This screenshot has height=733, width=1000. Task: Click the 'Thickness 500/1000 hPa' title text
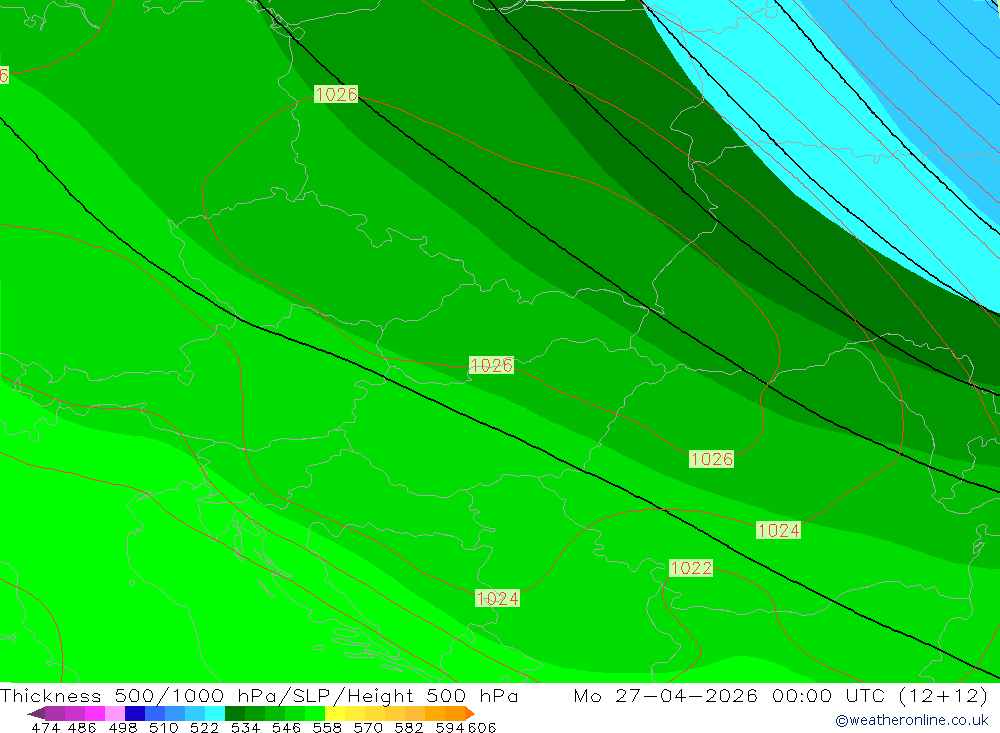[140, 695]
